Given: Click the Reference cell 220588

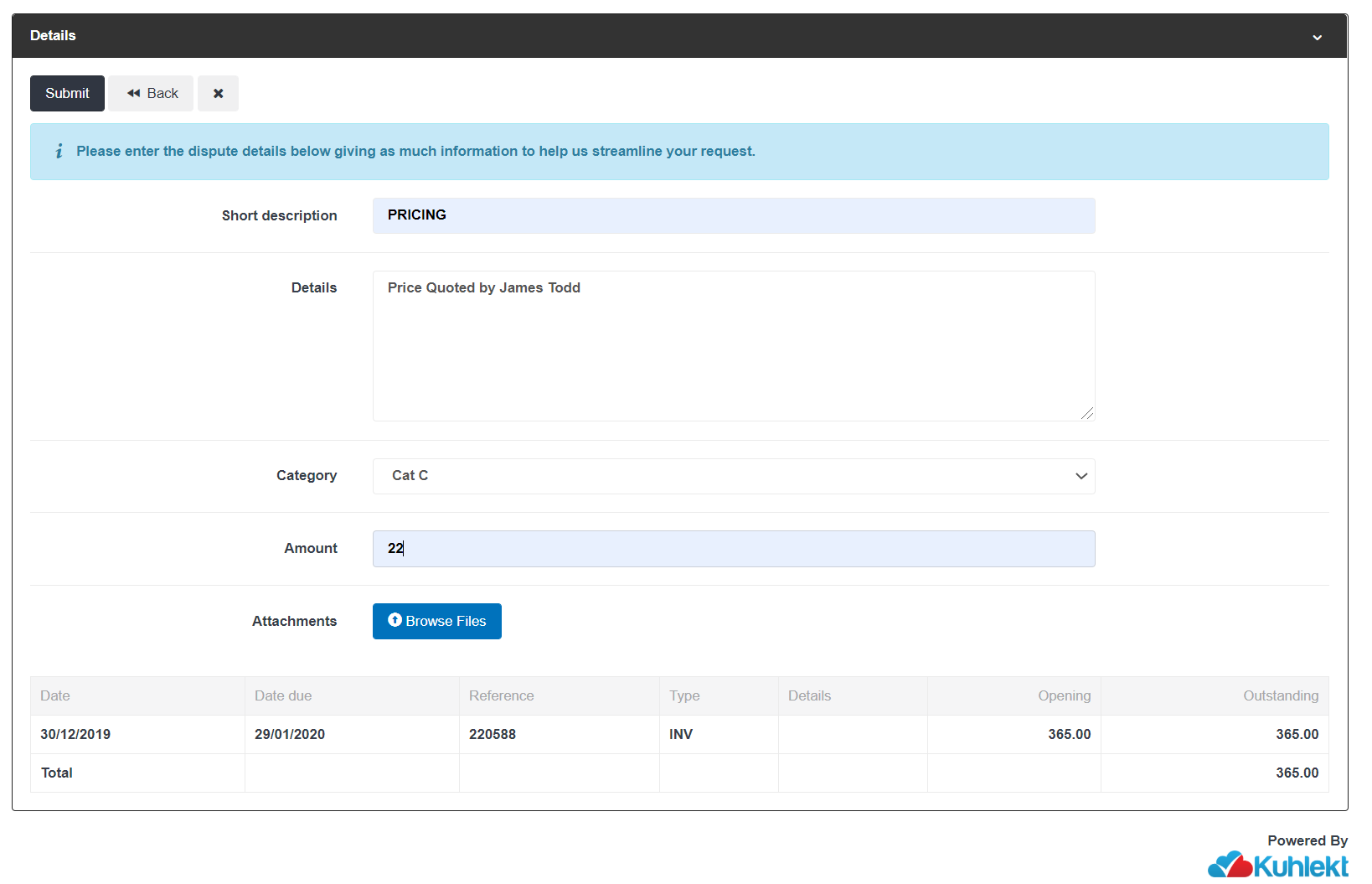Looking at the screenshot, I should 493,734.
